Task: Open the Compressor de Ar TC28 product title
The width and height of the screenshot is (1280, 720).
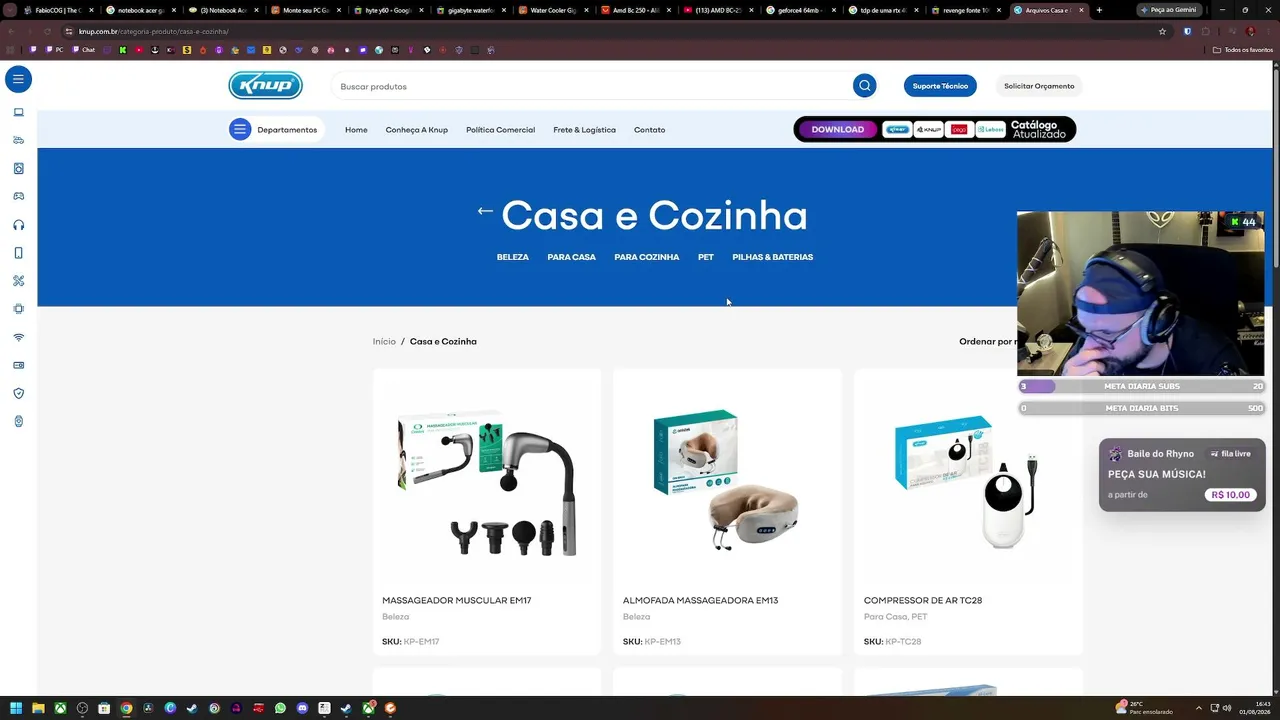Action: point(923,600)
